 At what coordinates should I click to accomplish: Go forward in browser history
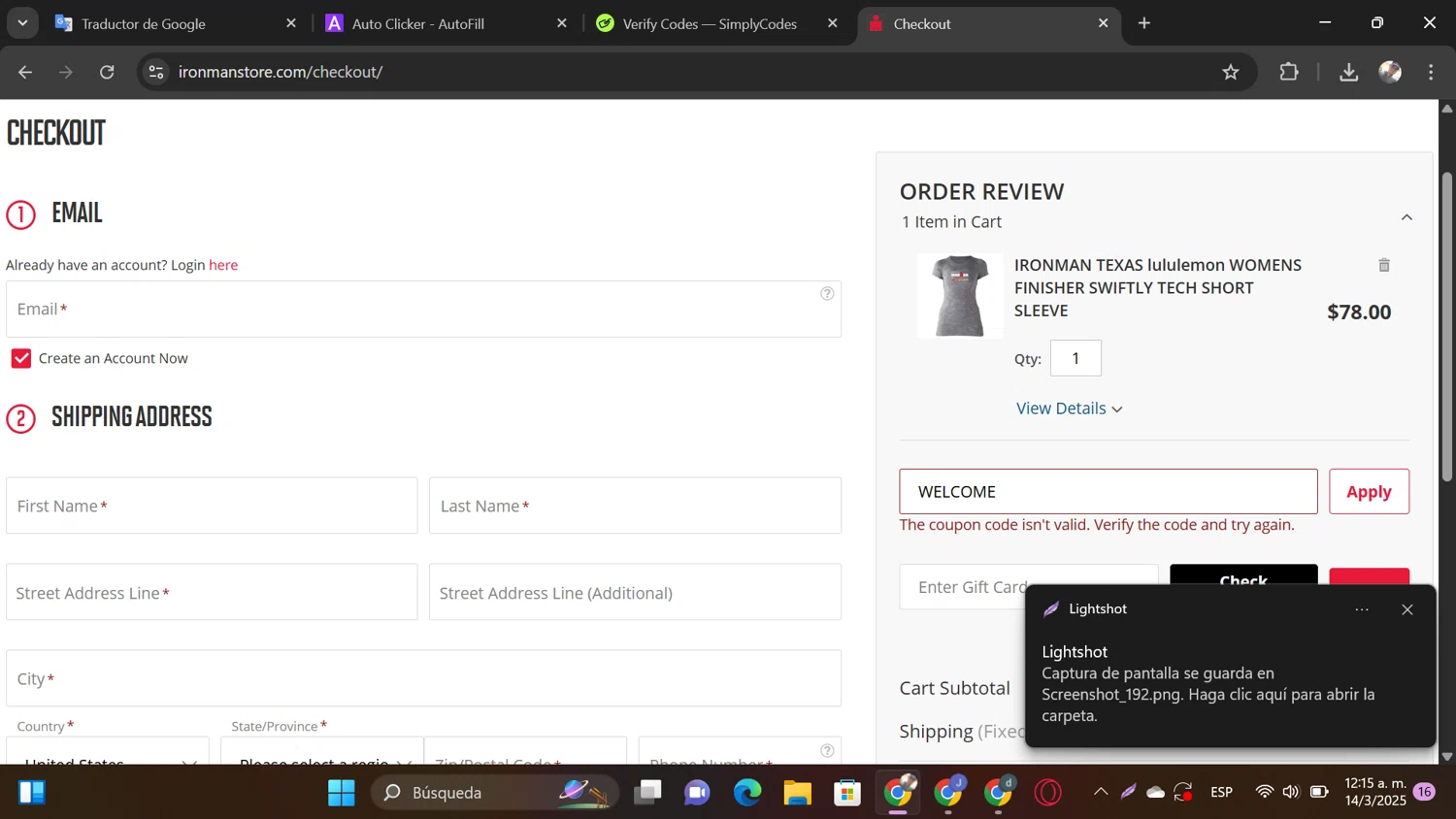pyautogui.click(x=66, y=72)
